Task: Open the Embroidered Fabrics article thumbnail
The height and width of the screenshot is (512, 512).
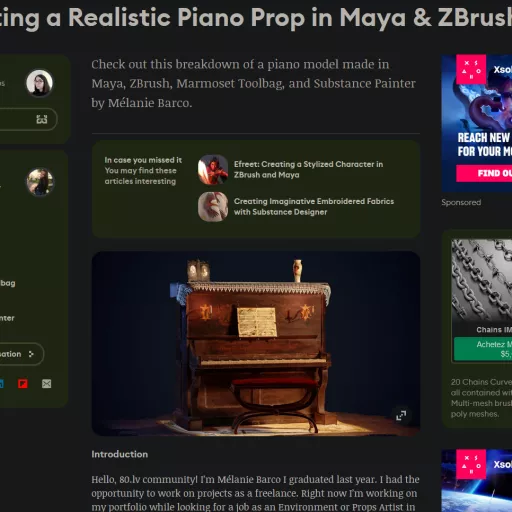Action: pyautogui.click(x=213, y=207)
